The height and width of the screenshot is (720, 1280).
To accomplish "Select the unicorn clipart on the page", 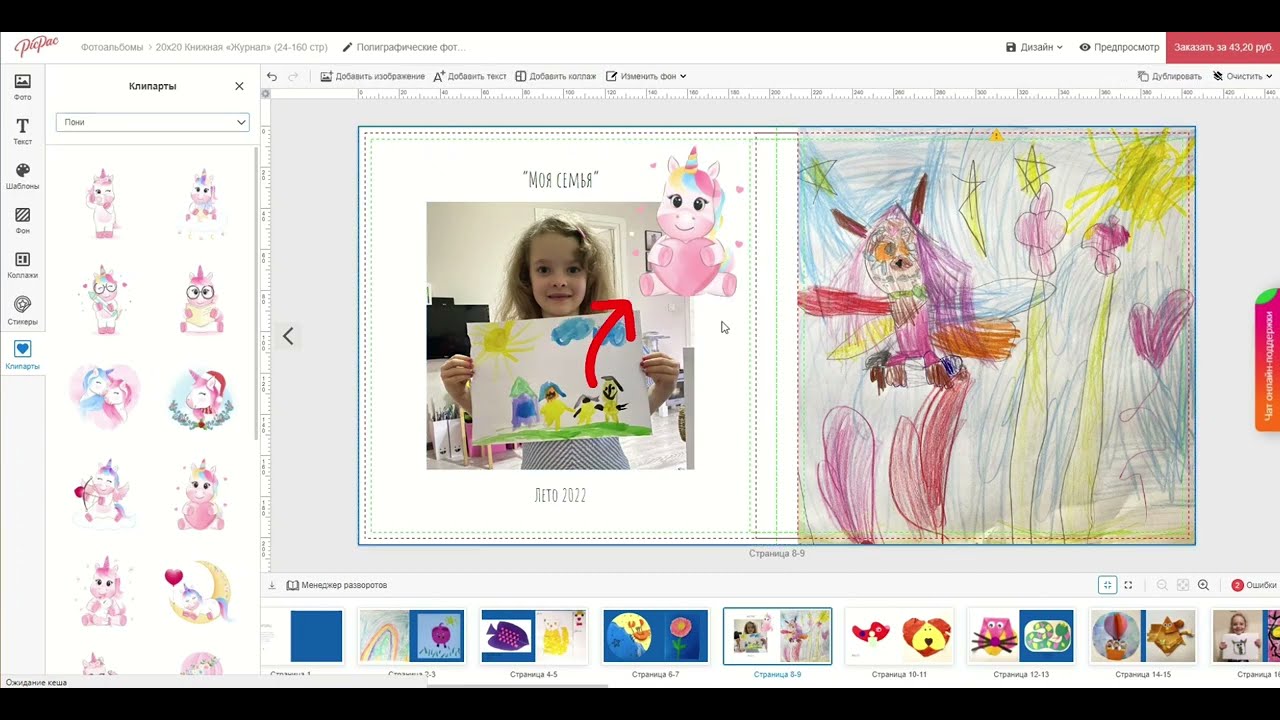I will 690,224.
